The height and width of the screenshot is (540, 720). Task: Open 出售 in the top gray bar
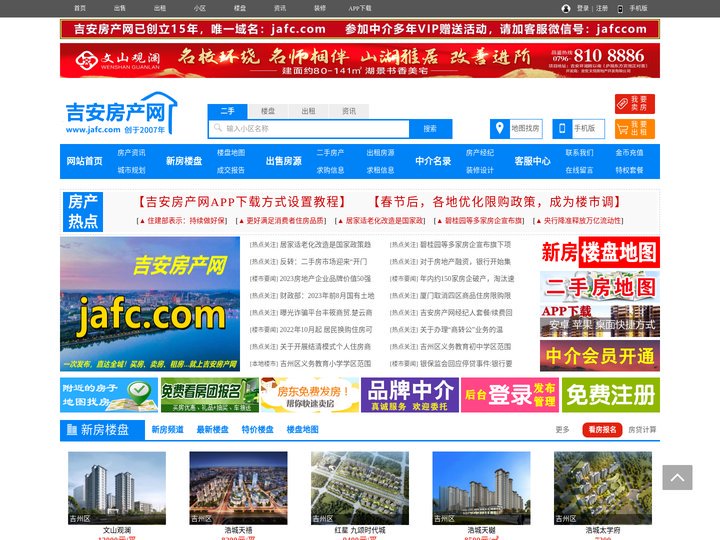(x=120, y=8)
